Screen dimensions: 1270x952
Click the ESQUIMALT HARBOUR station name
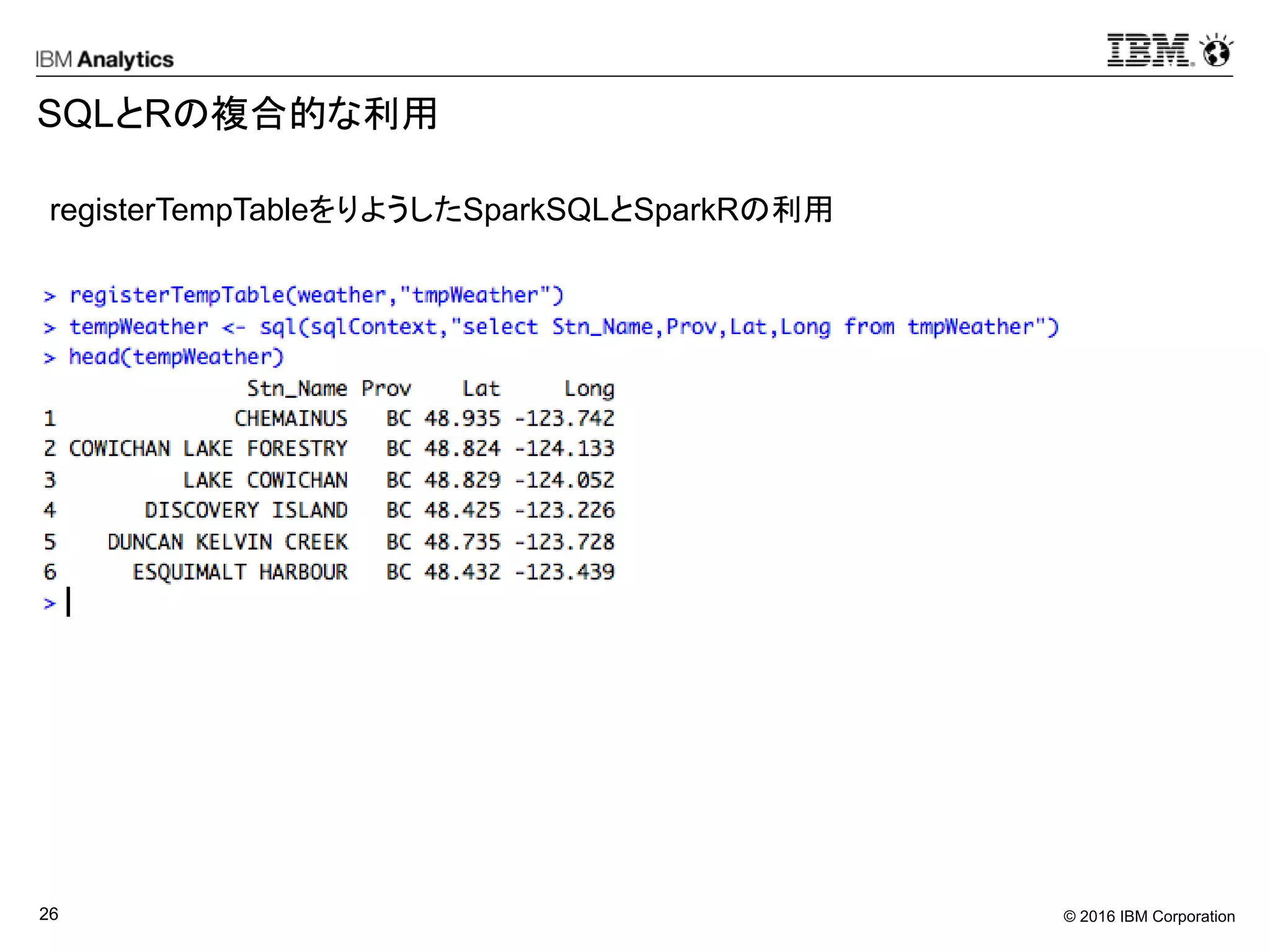[240, 571]
